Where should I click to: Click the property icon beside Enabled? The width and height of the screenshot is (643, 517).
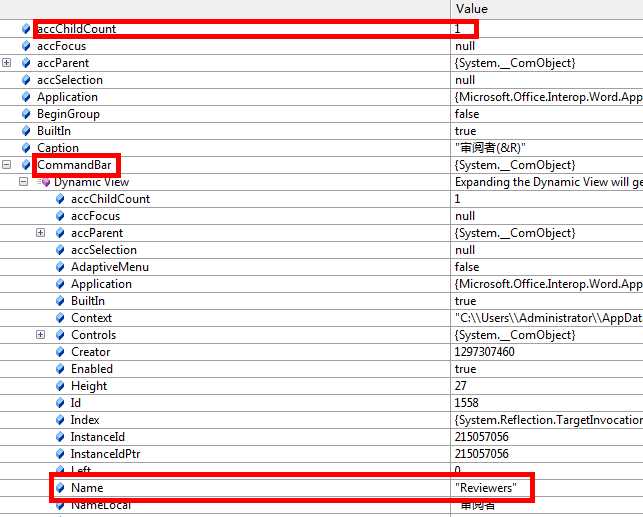(60, 369)
